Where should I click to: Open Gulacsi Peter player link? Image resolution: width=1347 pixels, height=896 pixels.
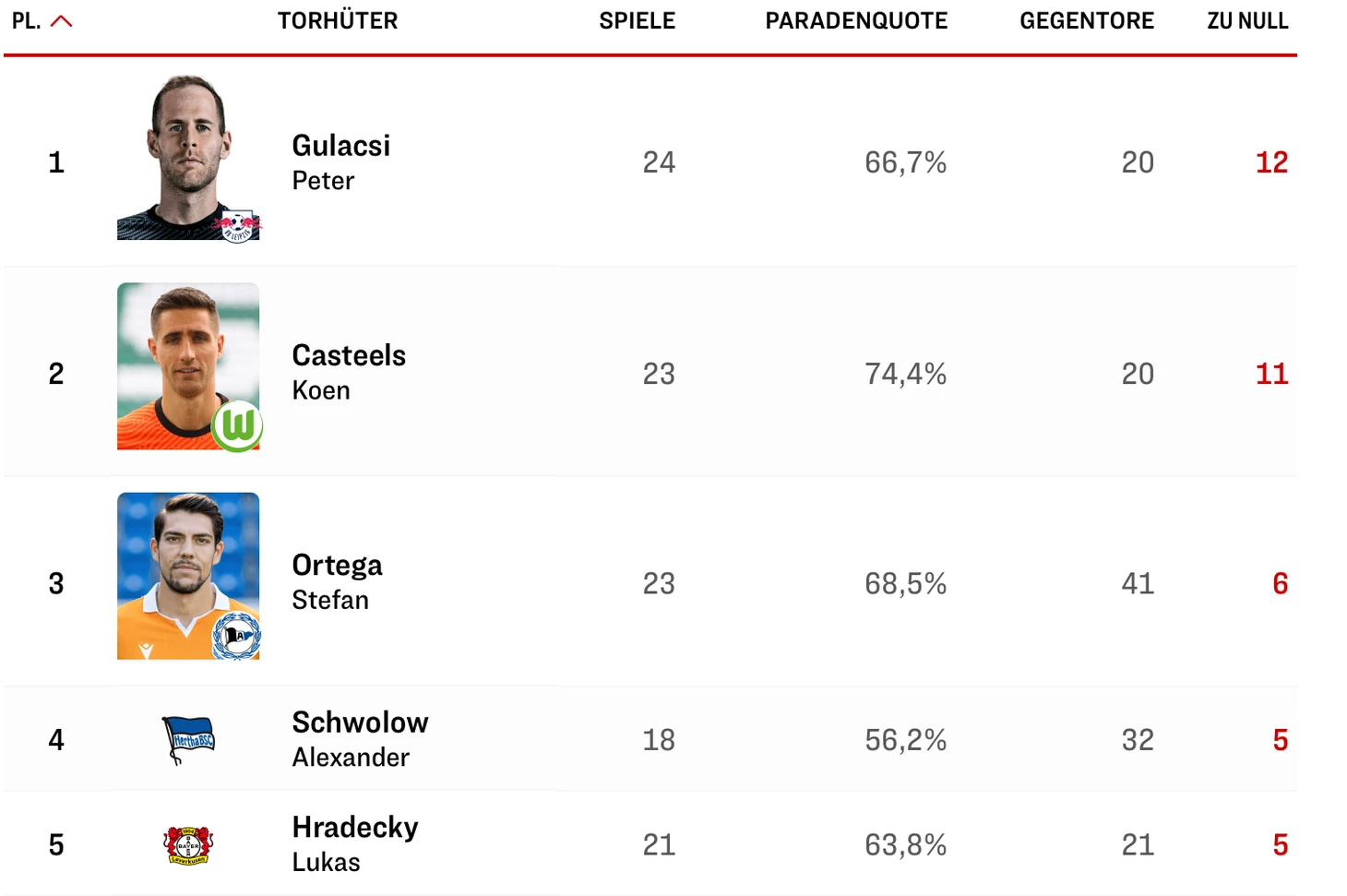[x=340, y=161]
